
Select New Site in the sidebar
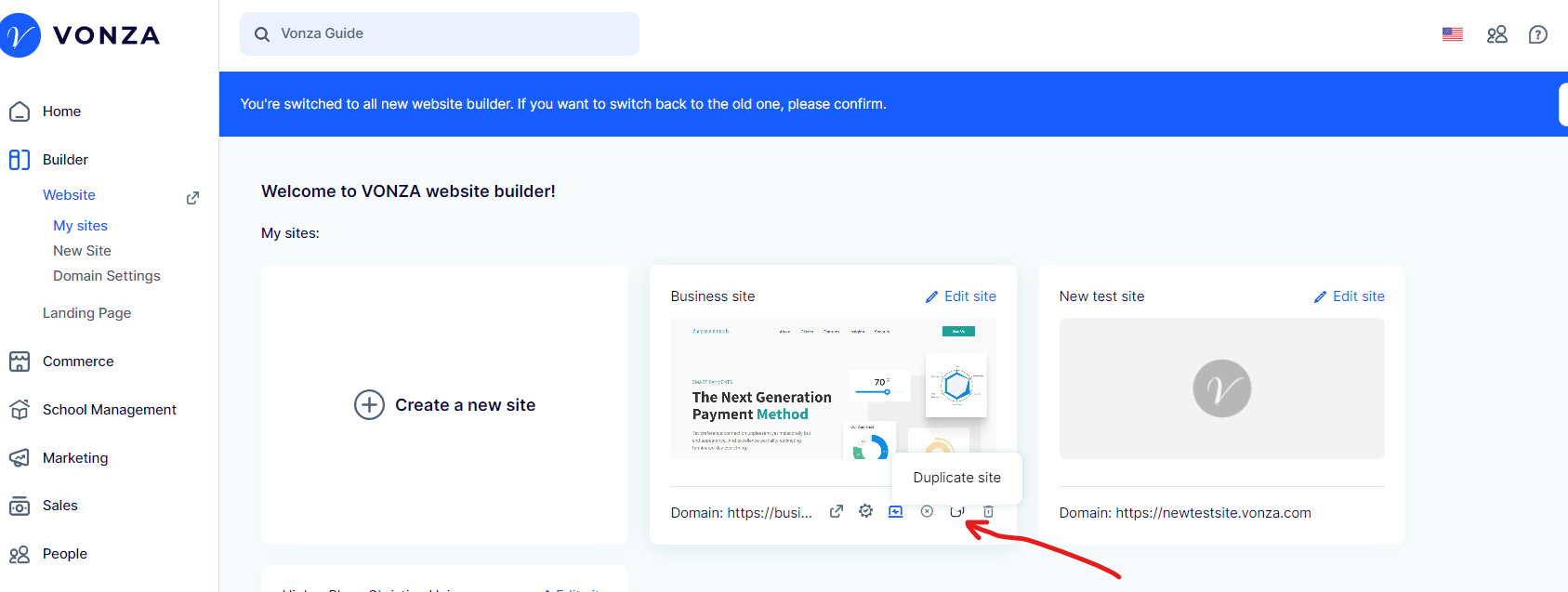pyautogui.click(x=82, y=251)
